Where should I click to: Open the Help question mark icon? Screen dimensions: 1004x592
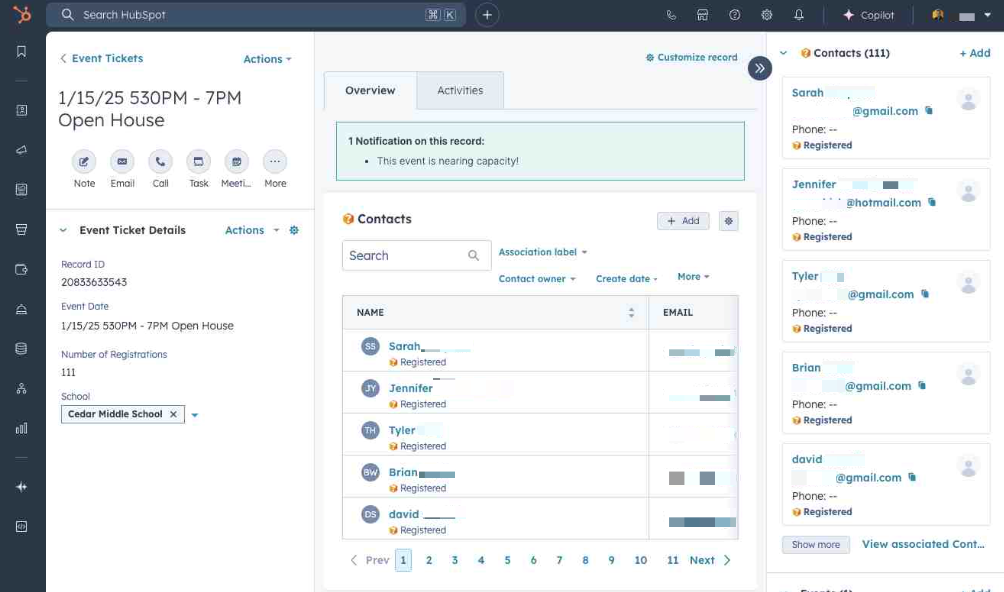point(734,15)
